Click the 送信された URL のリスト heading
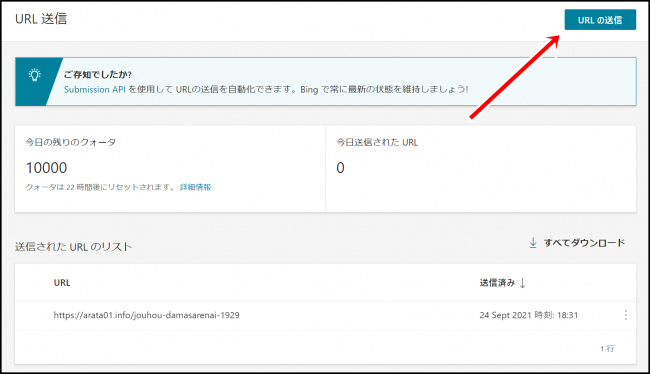 (73, 247)
